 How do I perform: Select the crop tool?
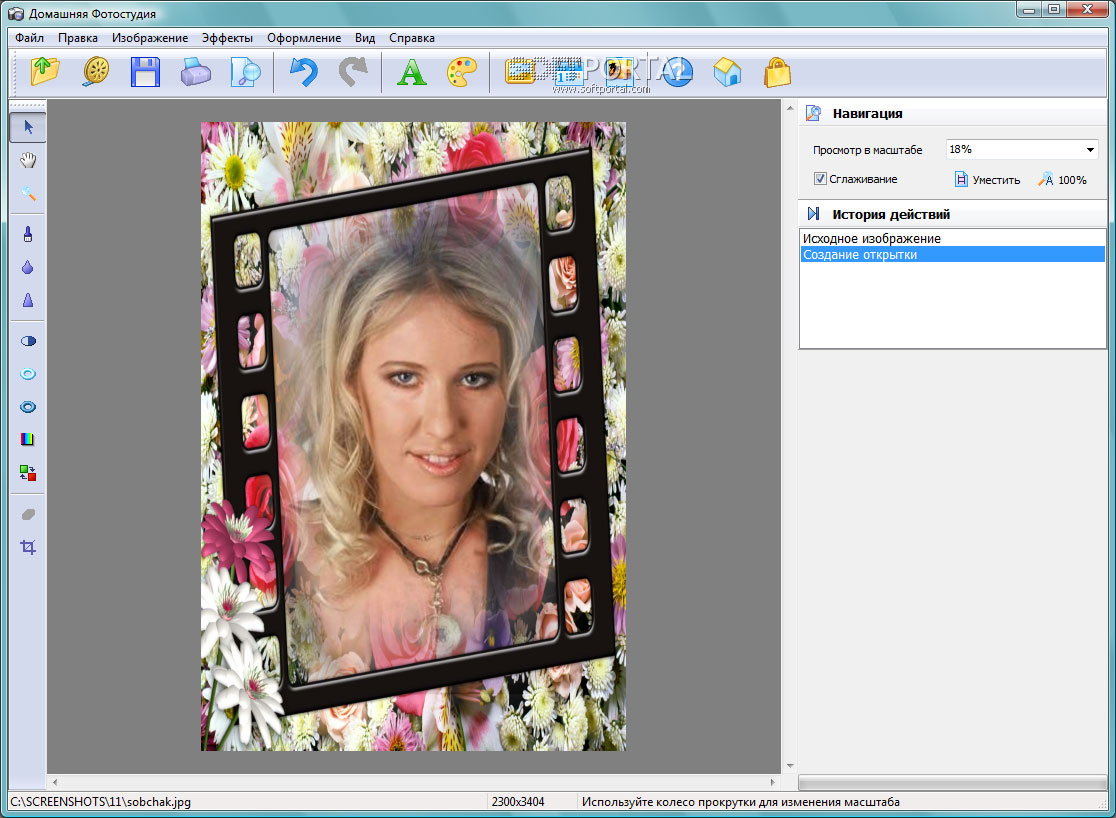(28, 547)
